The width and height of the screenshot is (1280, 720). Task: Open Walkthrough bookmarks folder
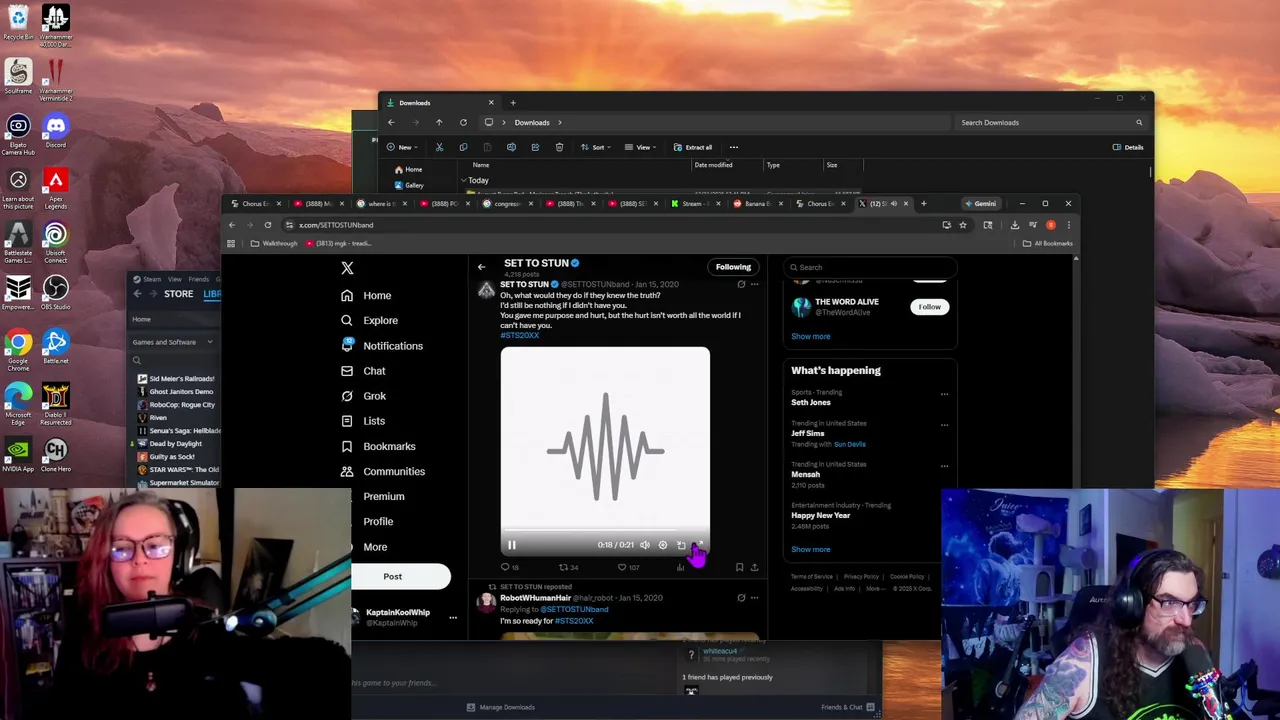274,243
